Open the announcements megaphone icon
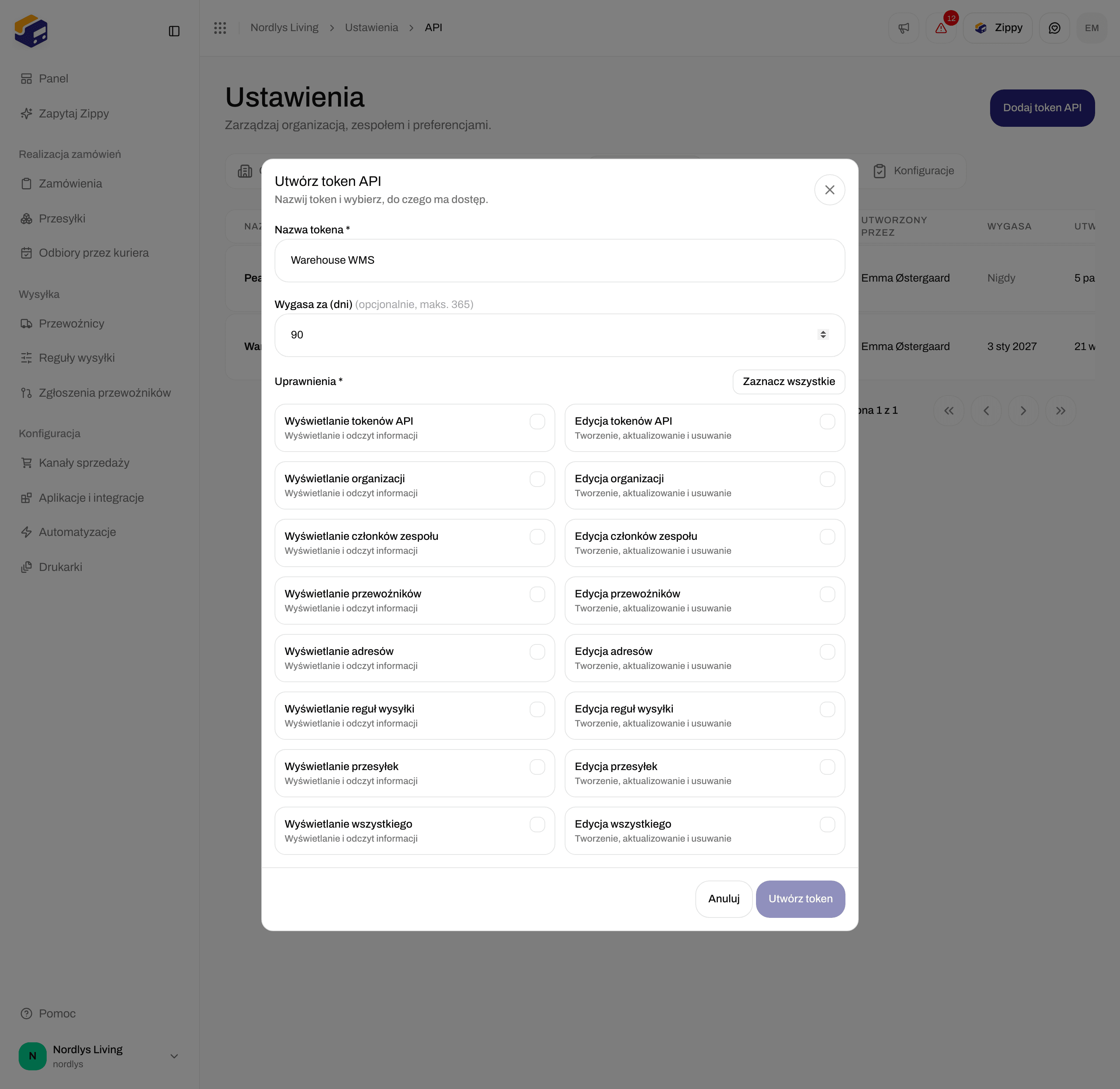 [903, 28]
